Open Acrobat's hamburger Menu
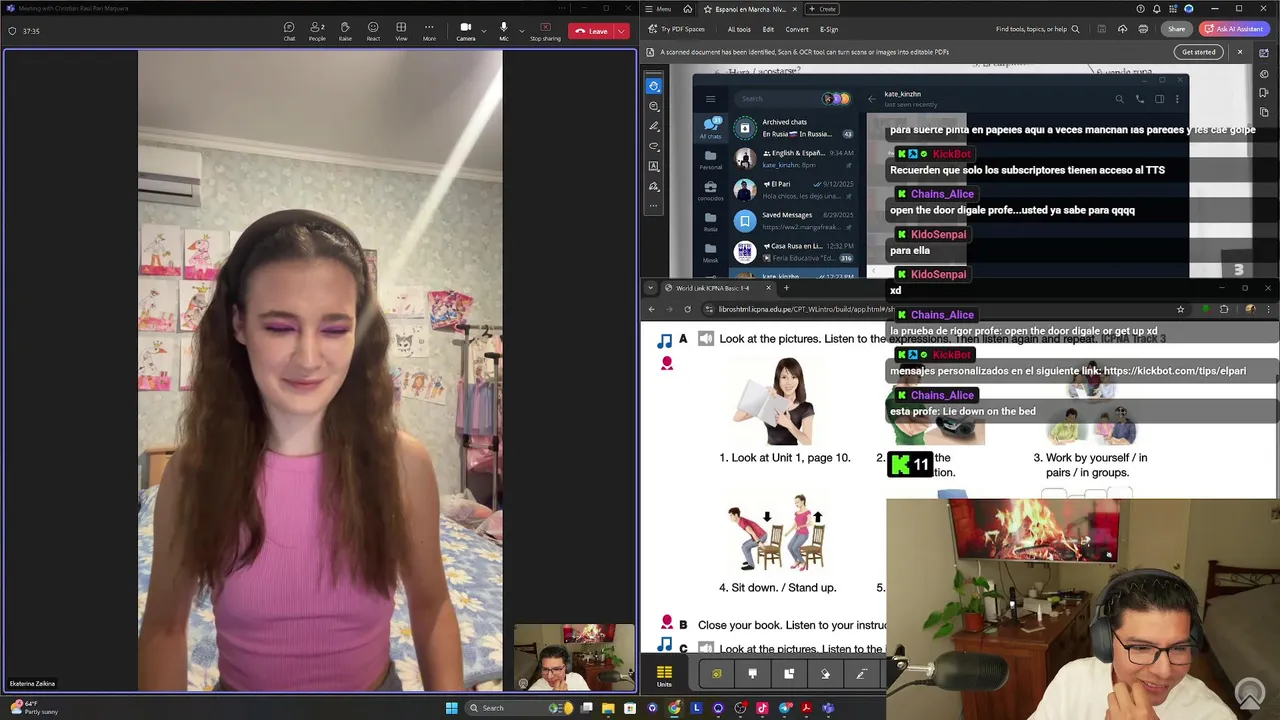The width and height of the screenshot is (1280, 720). [658, 9]
